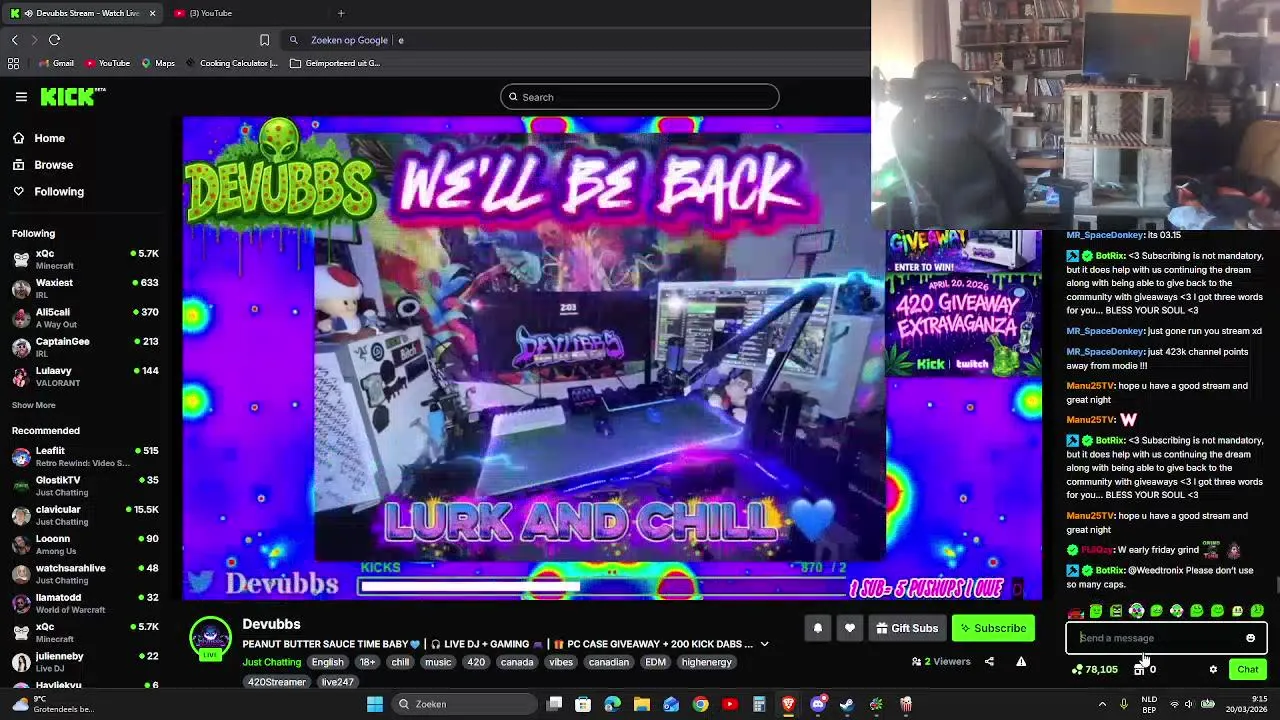Open Looonn Among Us channel
This screenshot has height=720, width=1280.
pos(85,544)
